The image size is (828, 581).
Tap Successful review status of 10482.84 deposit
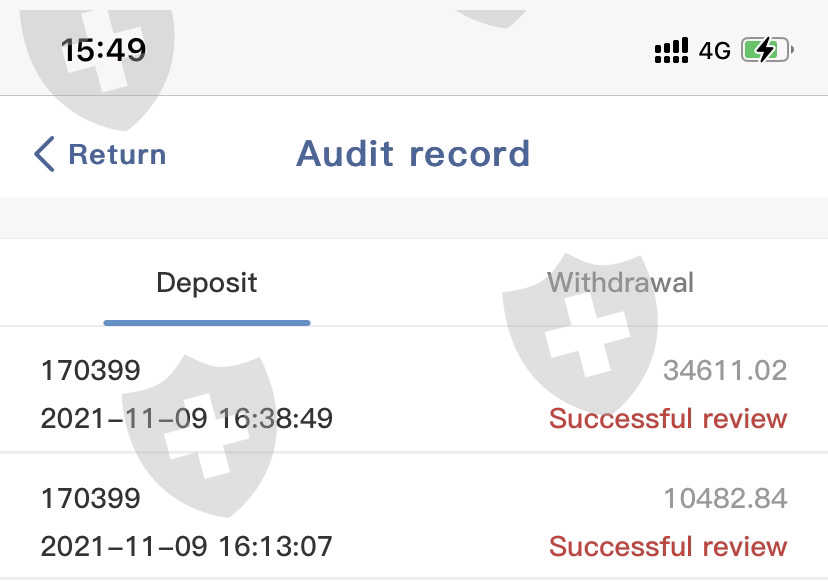668,547
